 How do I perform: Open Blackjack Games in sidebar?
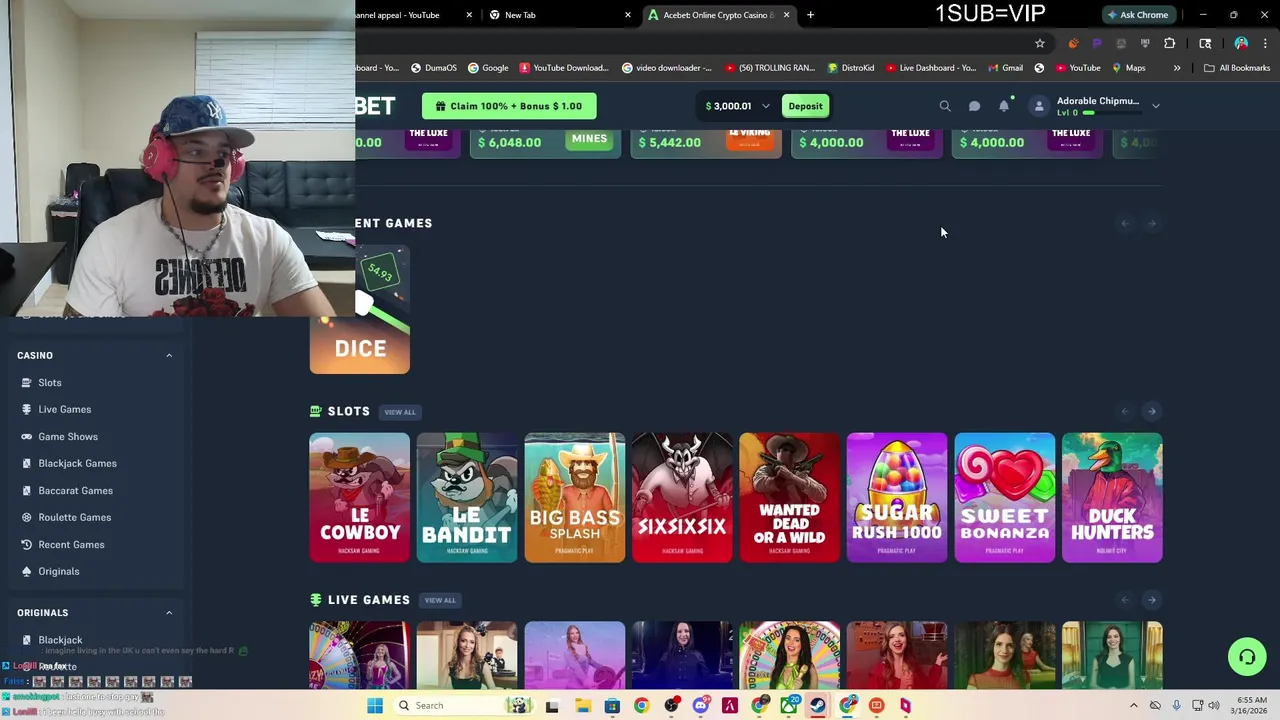tap(77, 463)
